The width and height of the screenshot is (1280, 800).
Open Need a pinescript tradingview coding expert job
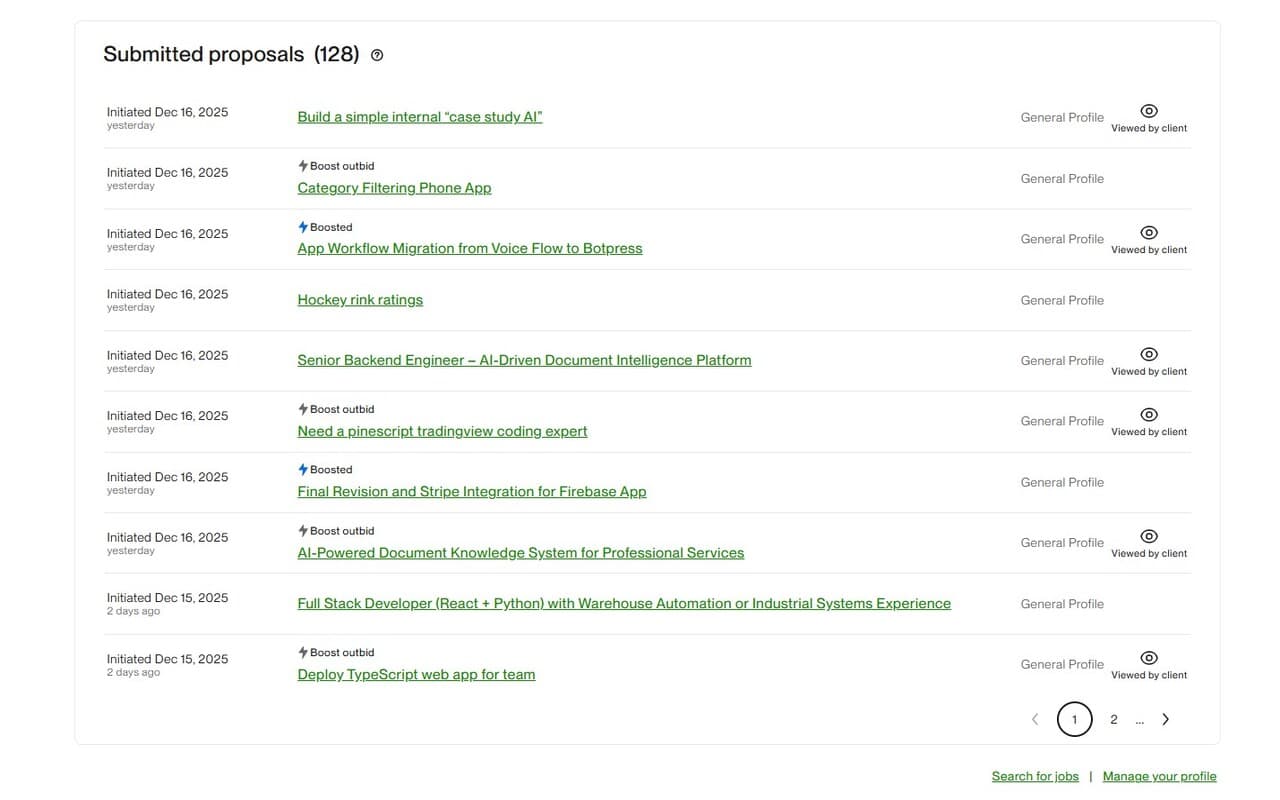pos(441,430)
